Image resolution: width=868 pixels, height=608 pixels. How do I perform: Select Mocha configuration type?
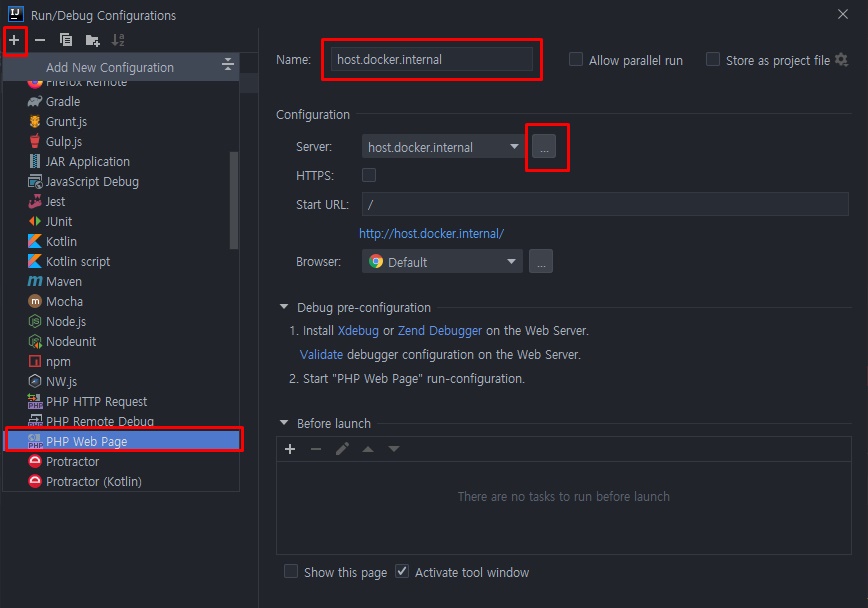[122, 301]
